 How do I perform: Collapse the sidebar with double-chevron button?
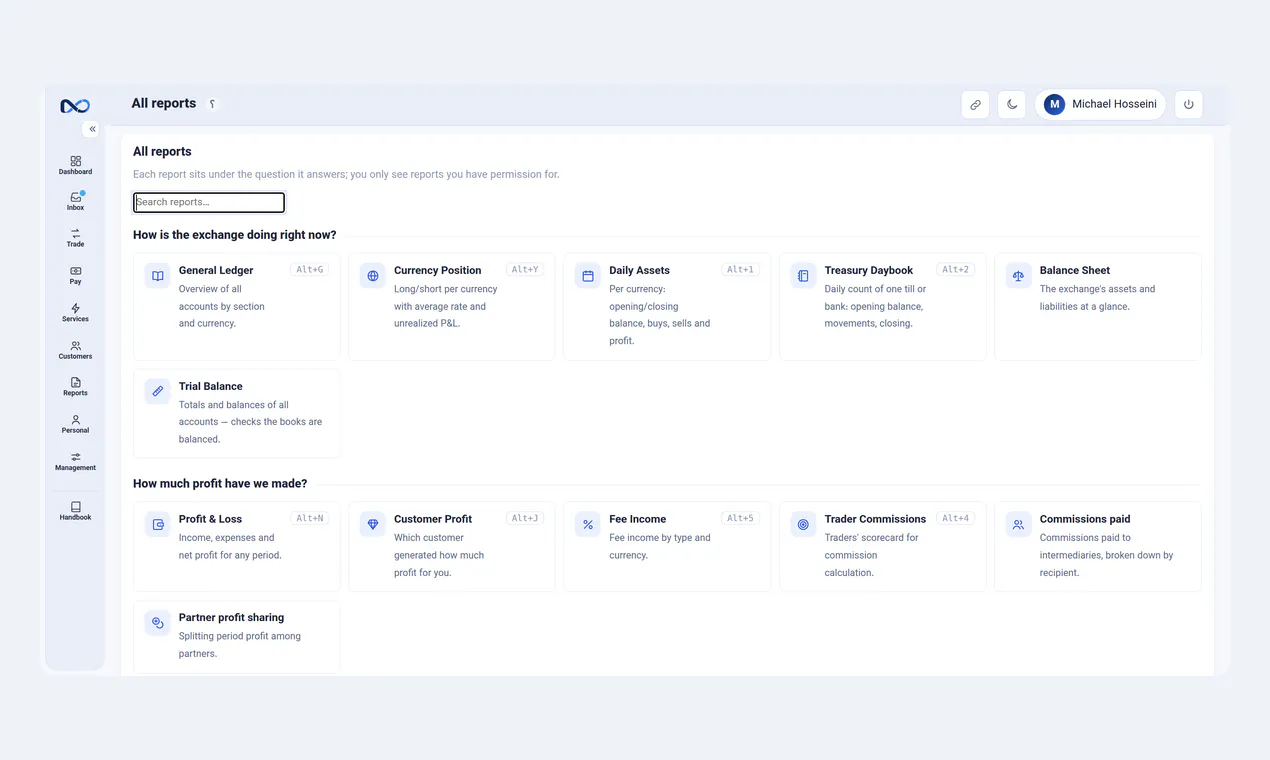click(92, 129)
